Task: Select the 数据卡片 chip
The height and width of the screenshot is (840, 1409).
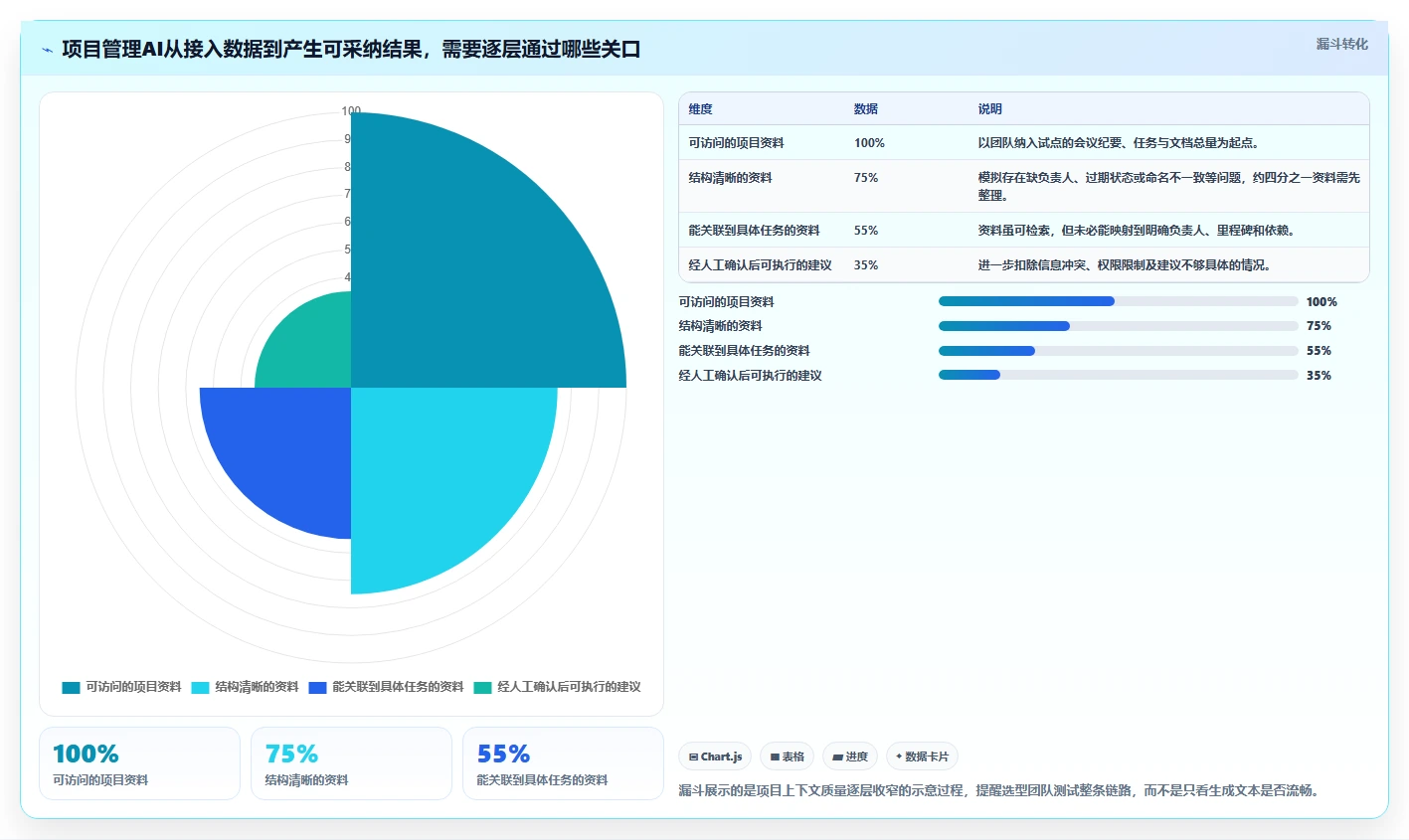Action: [922, 756]
